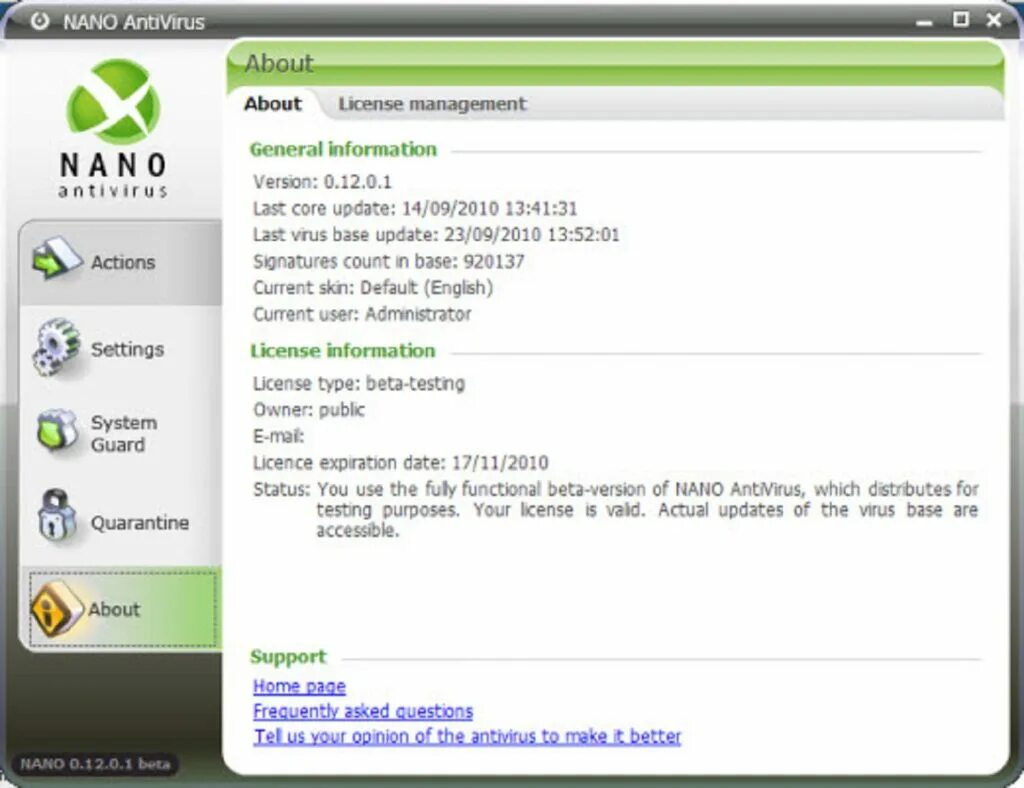The width and height of the screenshot is (1024, 788).
Task: Minimize the NANO AntiVirus window
Action: pyautogui.click(x=923, y=23)
